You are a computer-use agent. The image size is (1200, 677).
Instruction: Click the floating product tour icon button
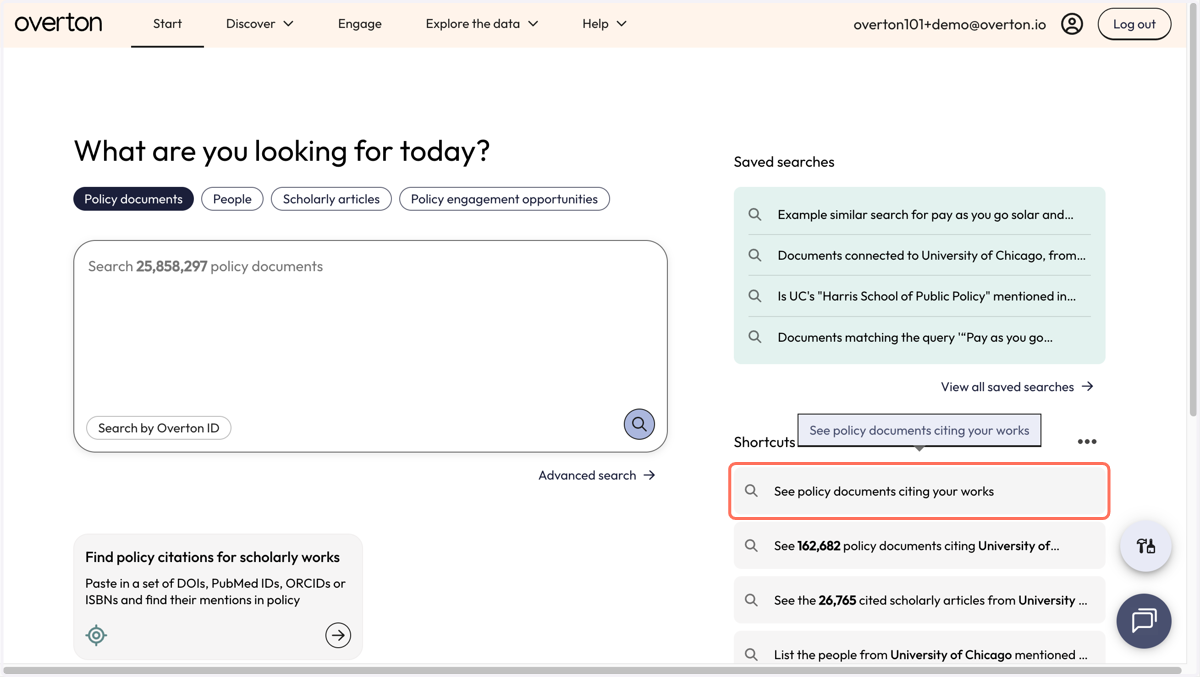1146,546
